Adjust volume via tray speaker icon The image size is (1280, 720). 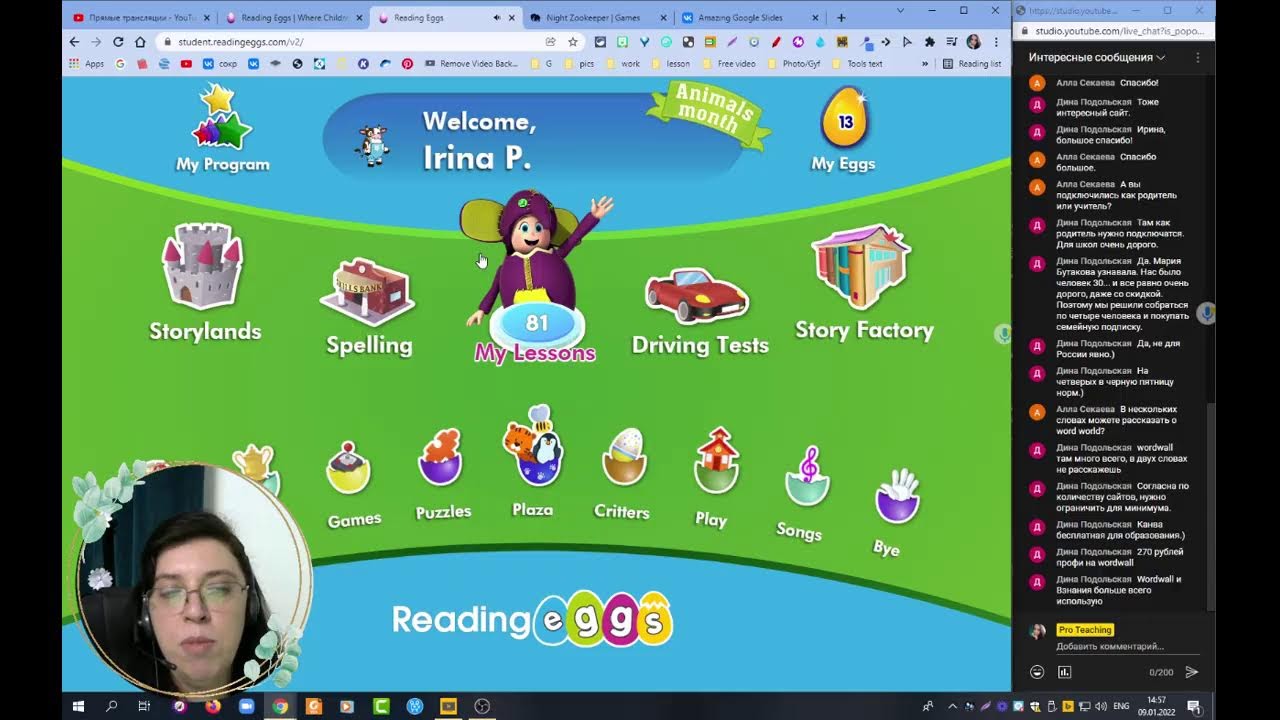(1099, 707)
